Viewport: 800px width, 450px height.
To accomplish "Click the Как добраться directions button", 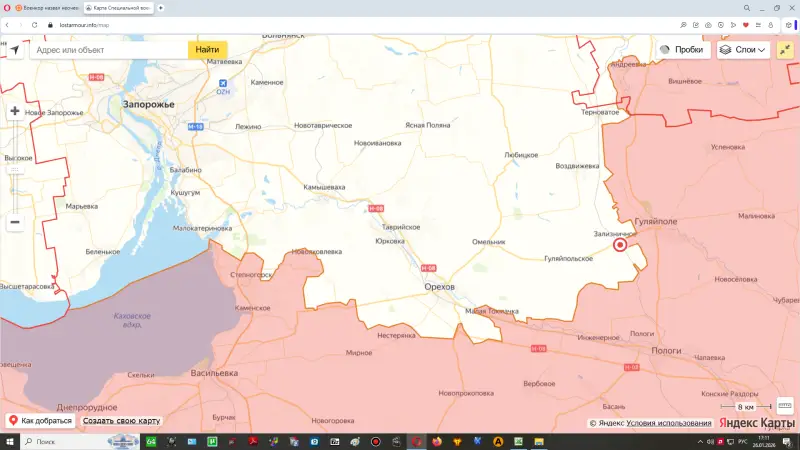I will pyautogui.click(x=40, y=421).
